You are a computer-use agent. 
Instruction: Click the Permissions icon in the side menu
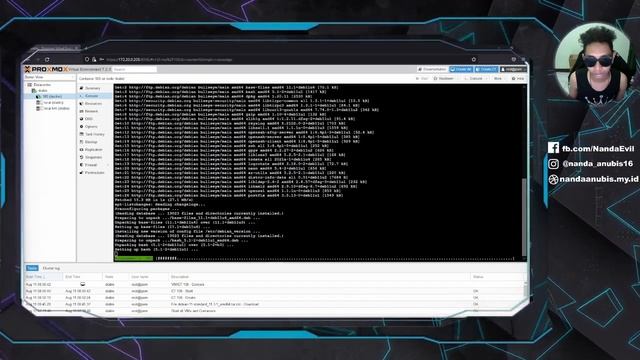click(x=81, y=173)
